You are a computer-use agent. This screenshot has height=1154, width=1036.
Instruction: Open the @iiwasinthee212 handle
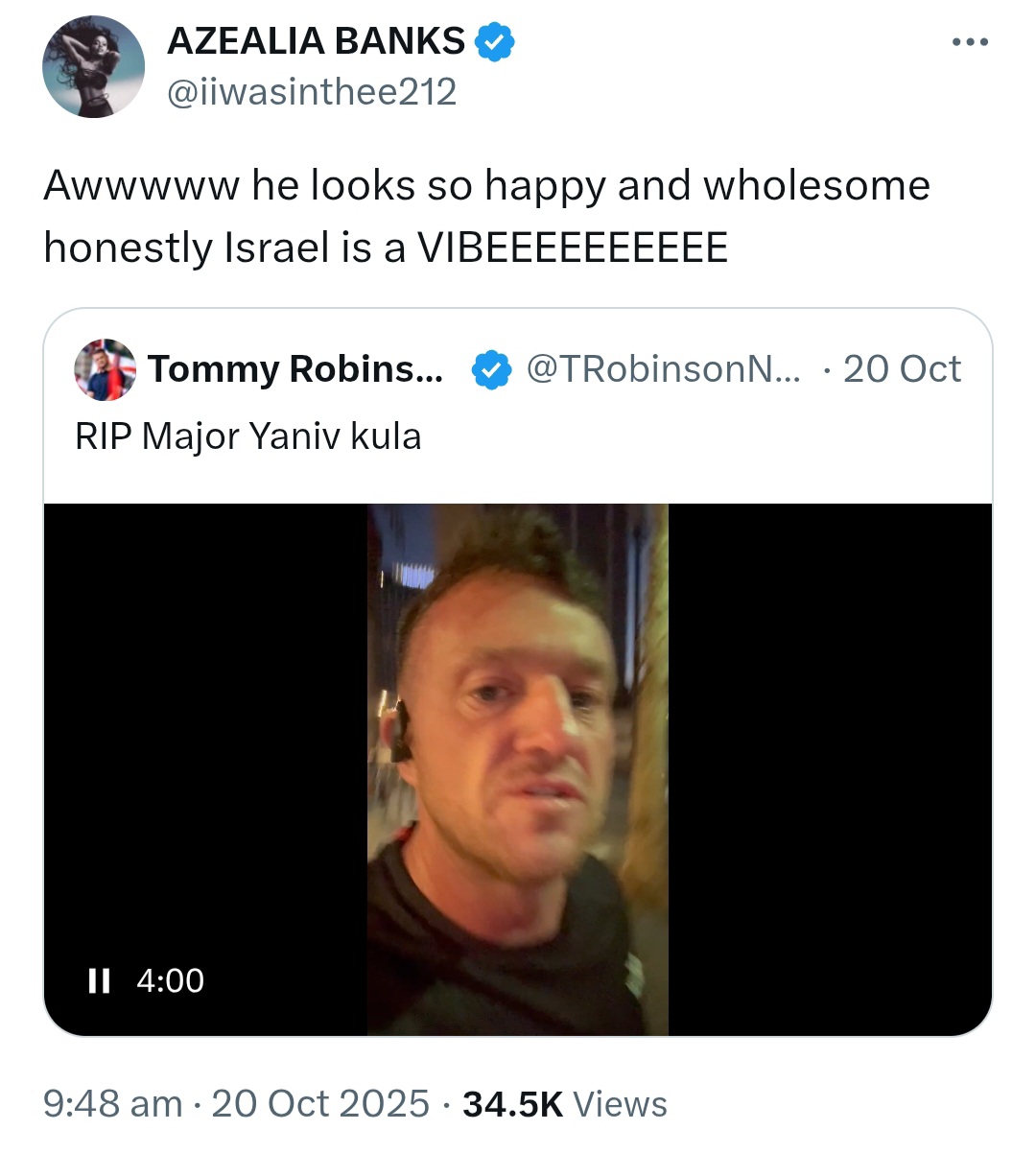(312, 92)
